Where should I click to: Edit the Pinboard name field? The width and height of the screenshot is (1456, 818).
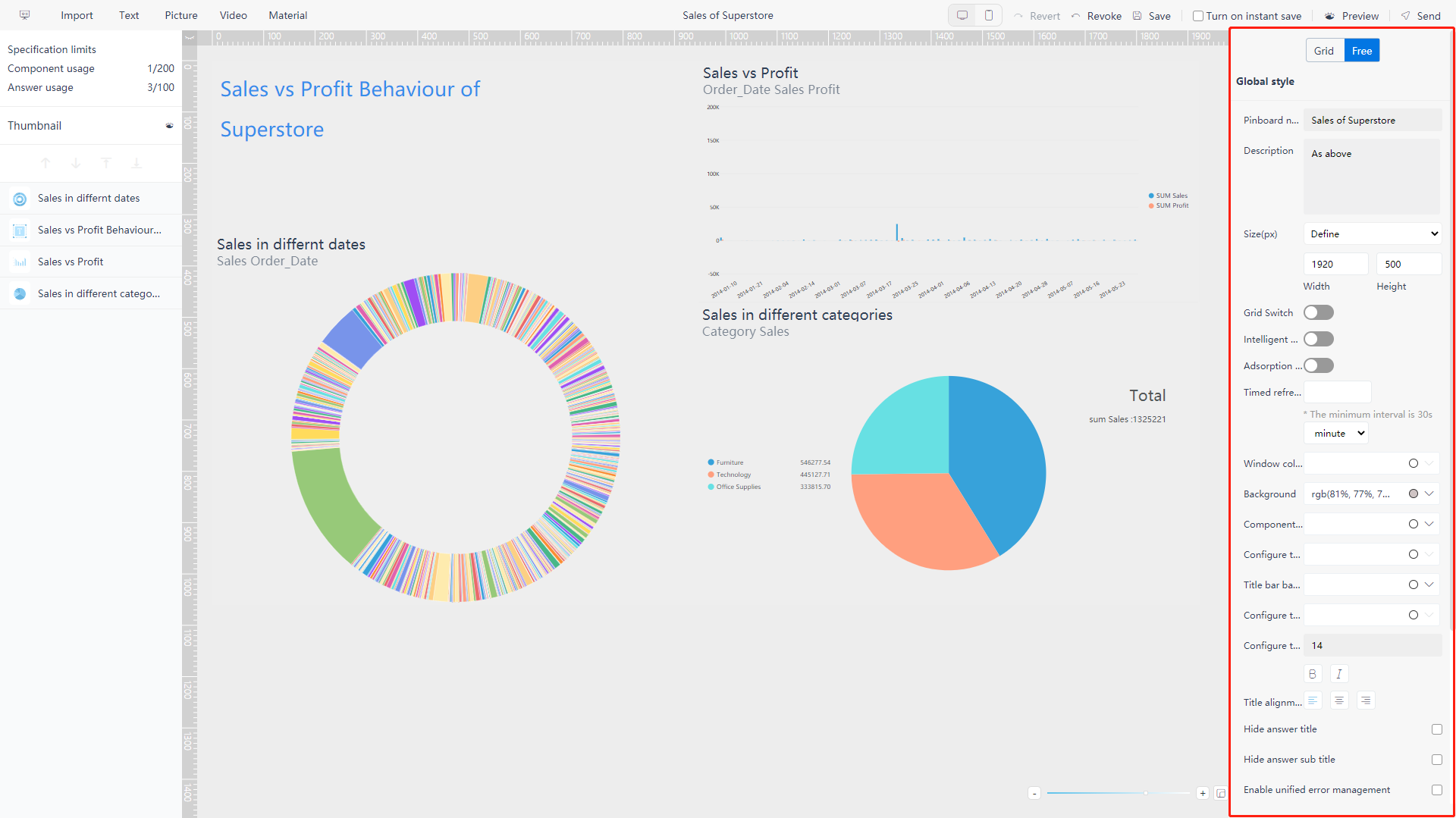[x=1373, y=121]
